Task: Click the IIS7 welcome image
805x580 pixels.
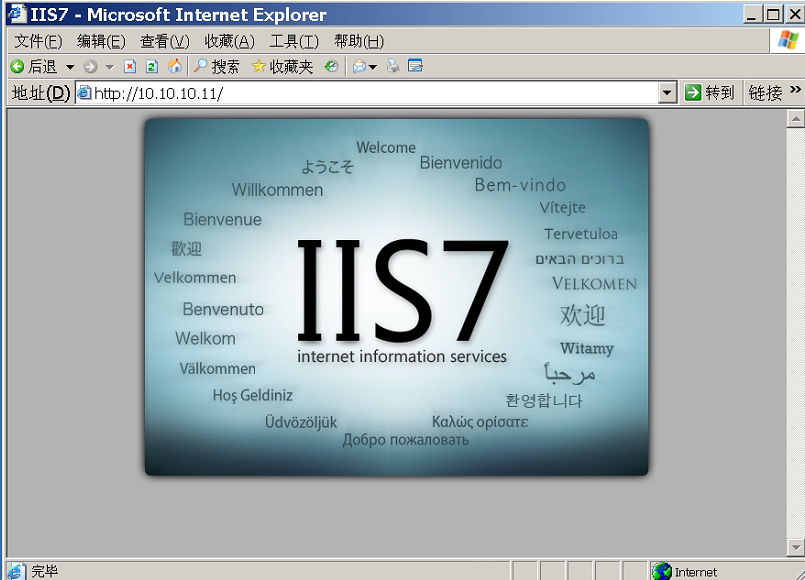Action: click(x=396, y=297)
